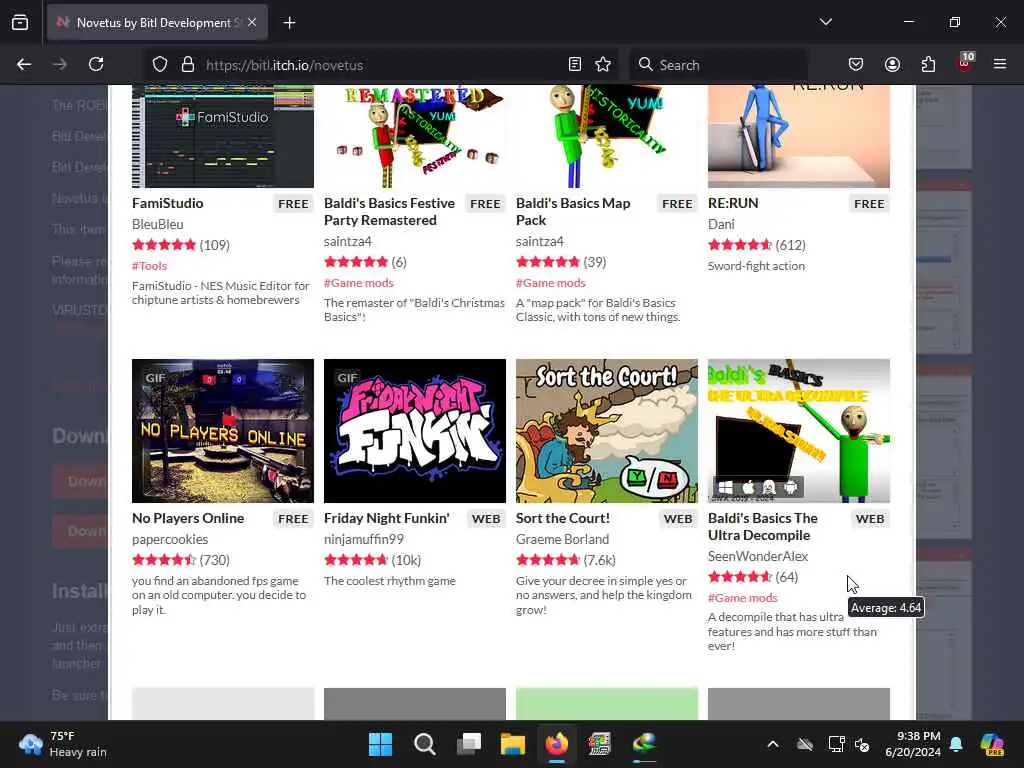Open the Extensions puzzle icon
Image resolution: width=1024 pixels, height=768 pixels.
[x=928, y=64]
